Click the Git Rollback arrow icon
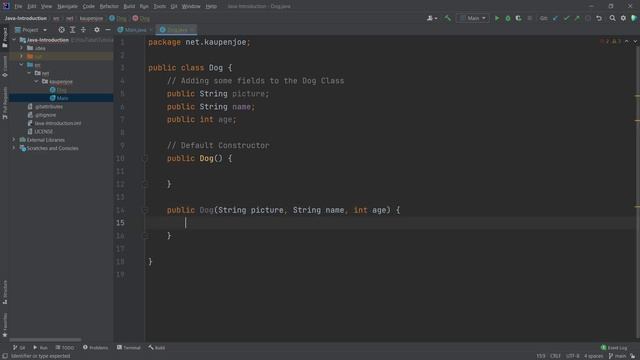The width and height of the screenshot is (640, 360). pos(599,18)
